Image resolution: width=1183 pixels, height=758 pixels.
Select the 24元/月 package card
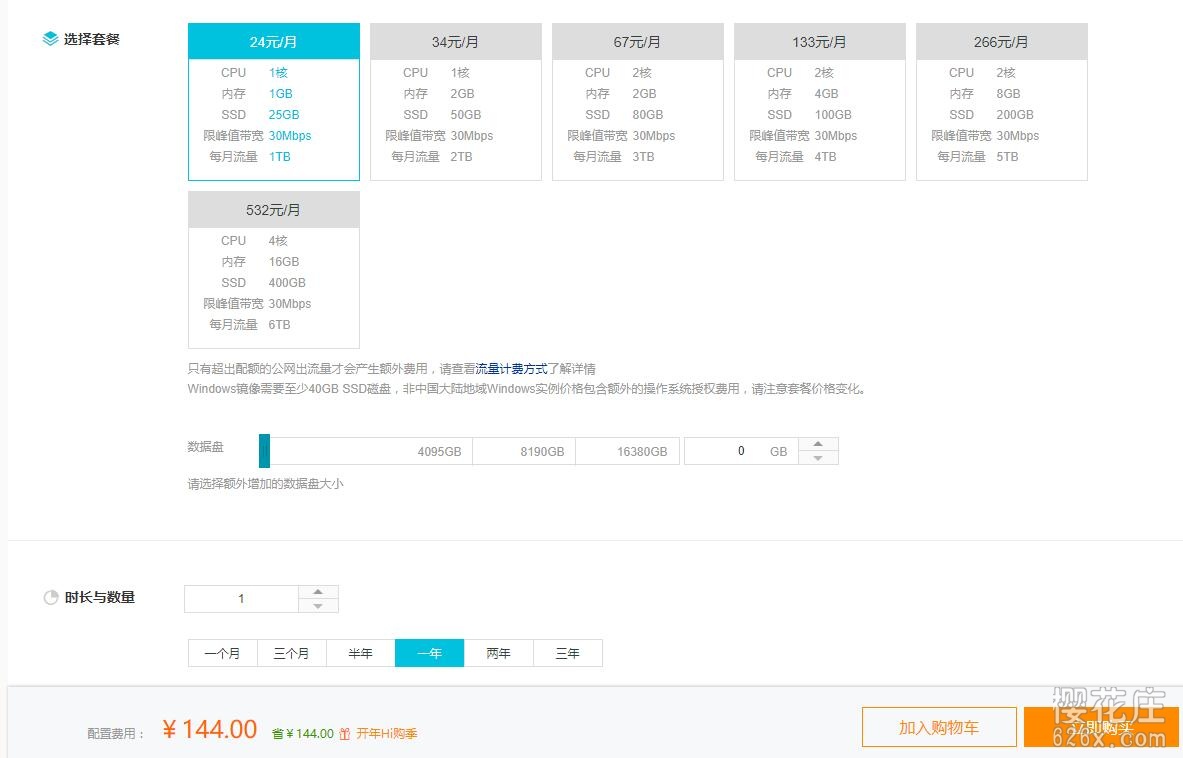[274, 102]
